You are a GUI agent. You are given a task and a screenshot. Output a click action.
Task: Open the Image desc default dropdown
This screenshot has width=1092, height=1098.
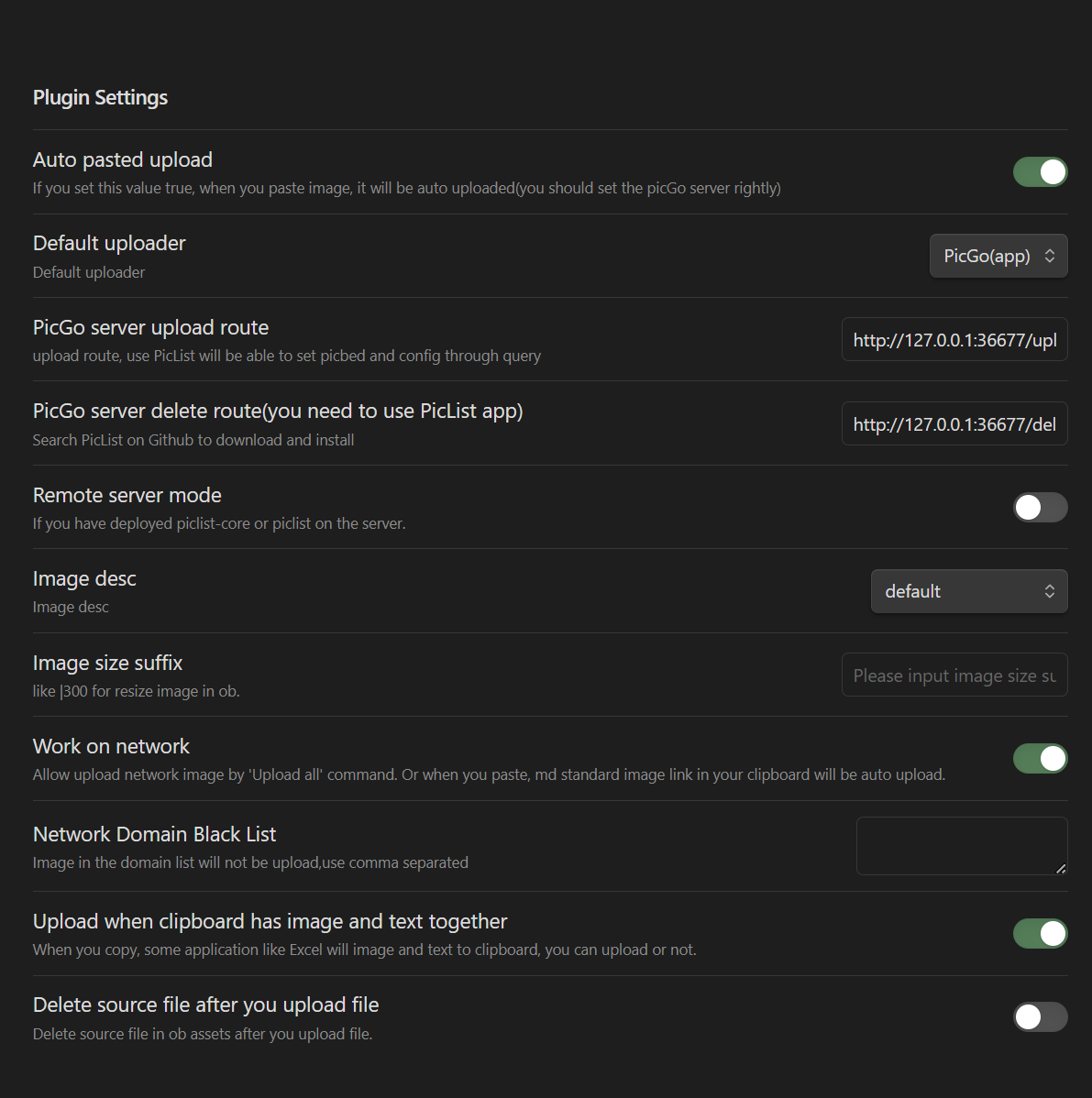(969, 591)
